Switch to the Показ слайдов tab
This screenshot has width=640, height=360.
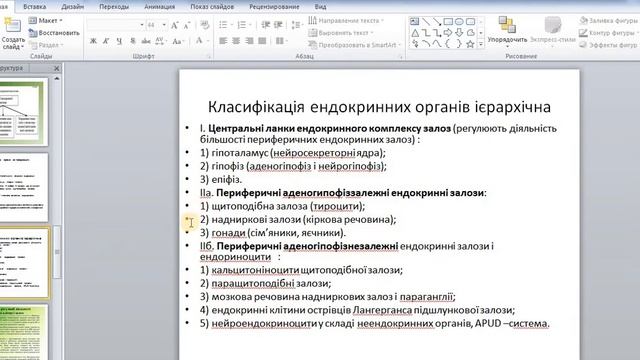click(x=212, y=7)
